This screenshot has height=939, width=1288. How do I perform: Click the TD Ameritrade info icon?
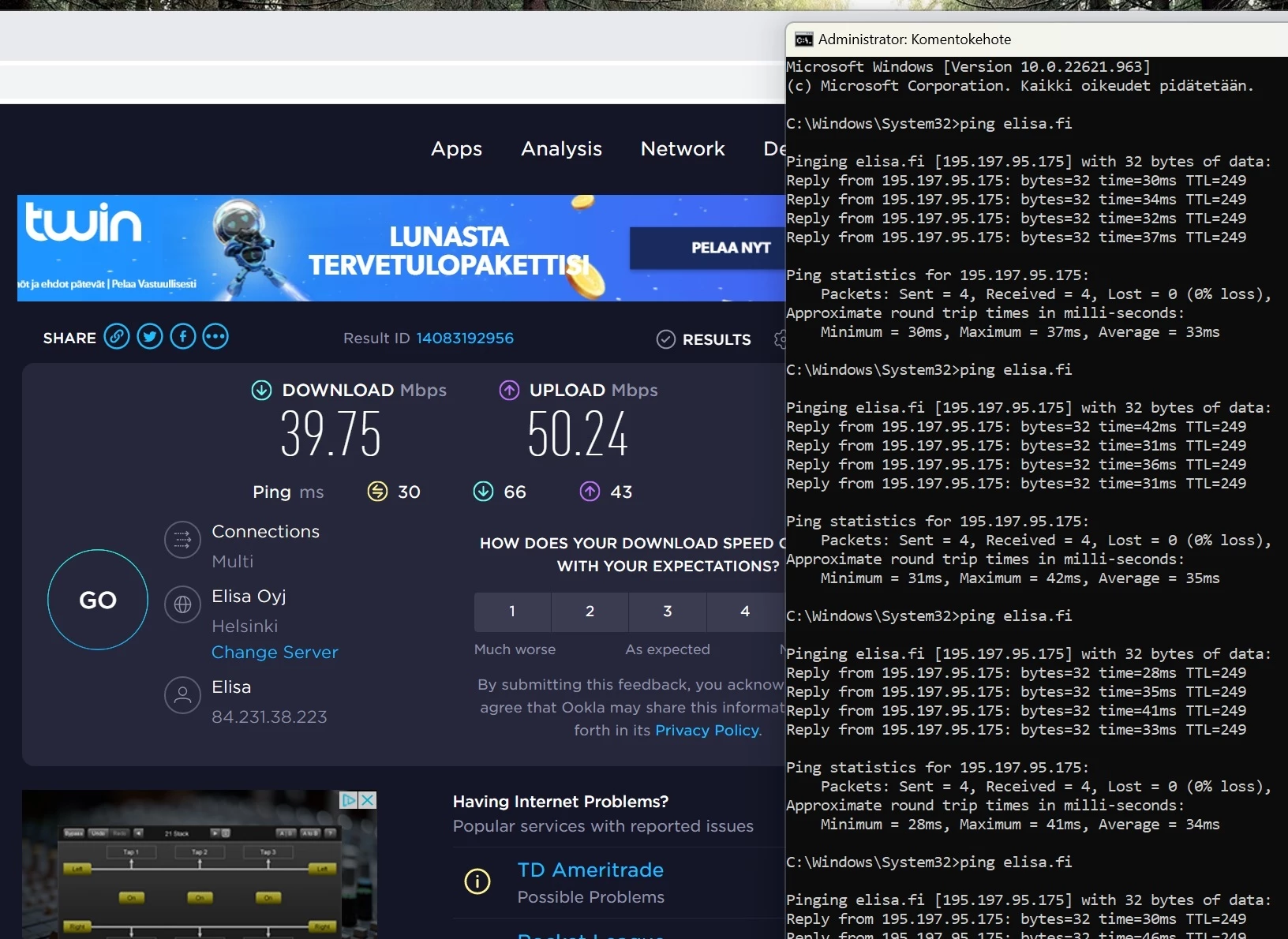click(477, 881)
